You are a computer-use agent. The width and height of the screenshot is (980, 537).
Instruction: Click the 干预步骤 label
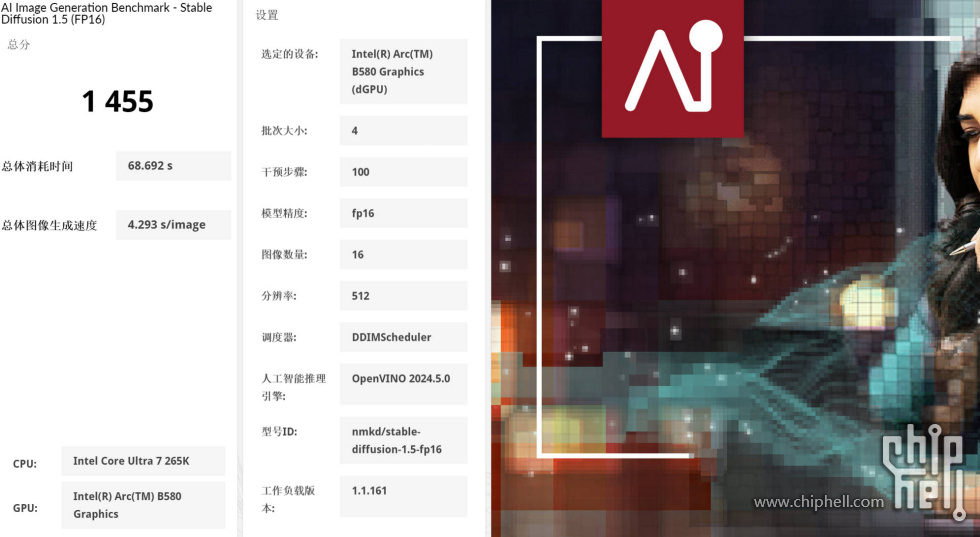pyautogui.click(x=284, y=172)
